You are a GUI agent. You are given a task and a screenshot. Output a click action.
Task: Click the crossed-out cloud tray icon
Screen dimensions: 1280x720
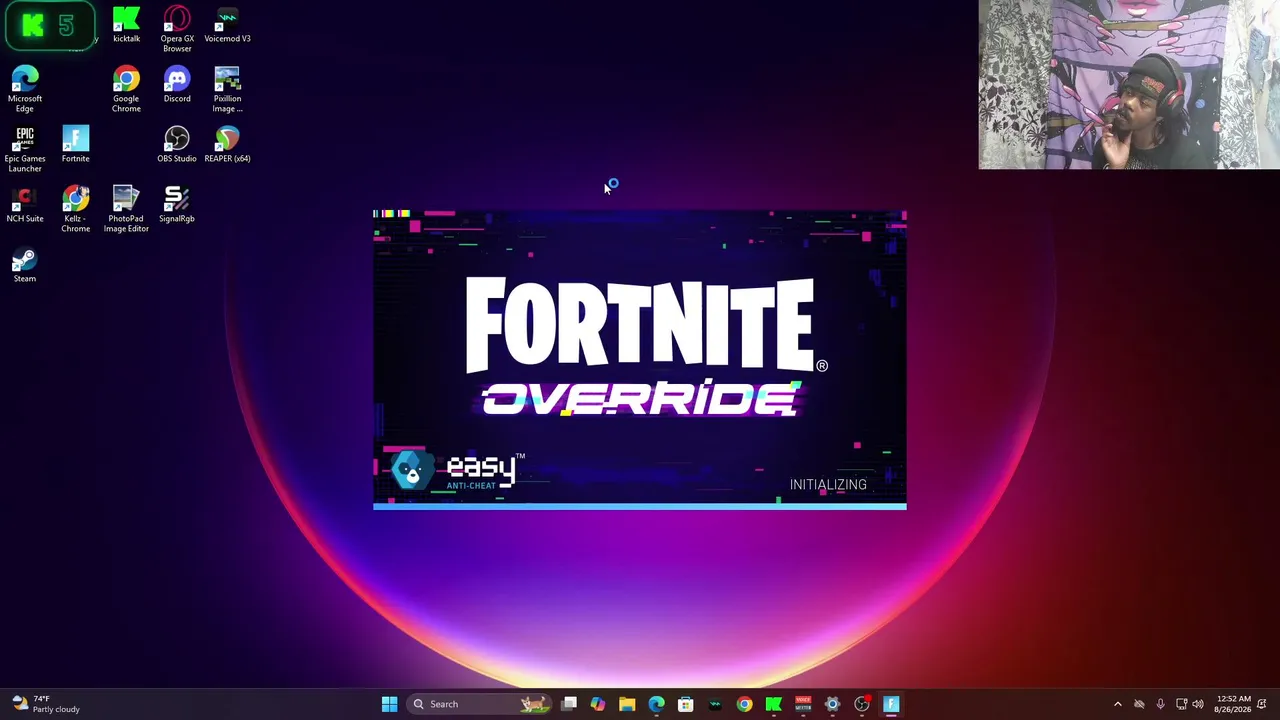(x=1139, y=704)
